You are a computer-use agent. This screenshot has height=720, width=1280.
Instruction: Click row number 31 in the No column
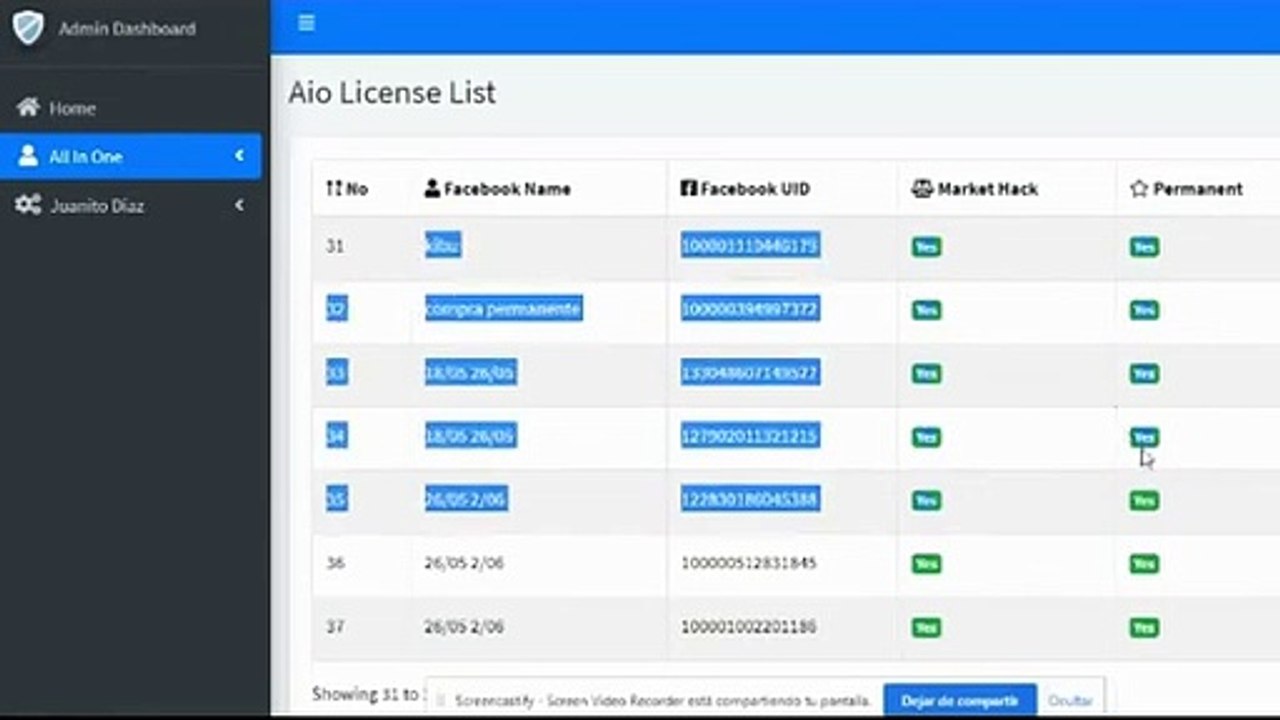(x=335, y=245)
